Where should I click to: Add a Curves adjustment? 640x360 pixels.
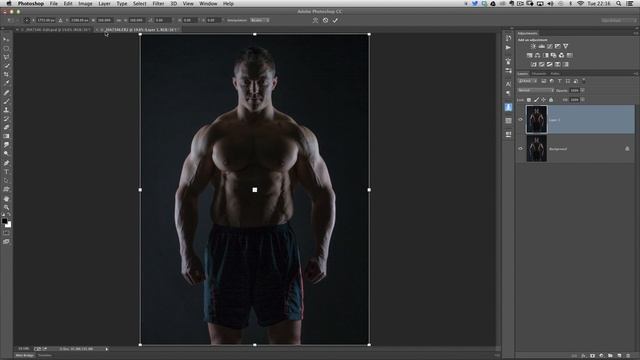[549, 47]
